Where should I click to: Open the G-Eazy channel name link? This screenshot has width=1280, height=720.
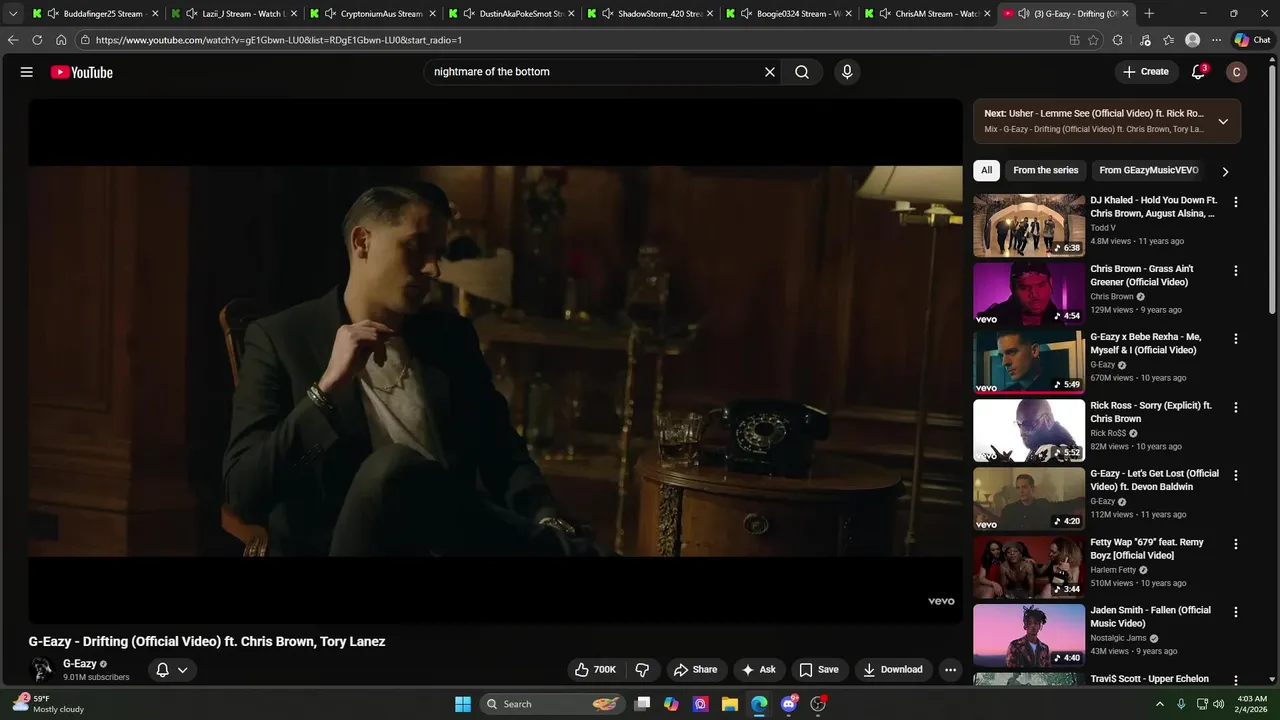click(x=80, y=664)
